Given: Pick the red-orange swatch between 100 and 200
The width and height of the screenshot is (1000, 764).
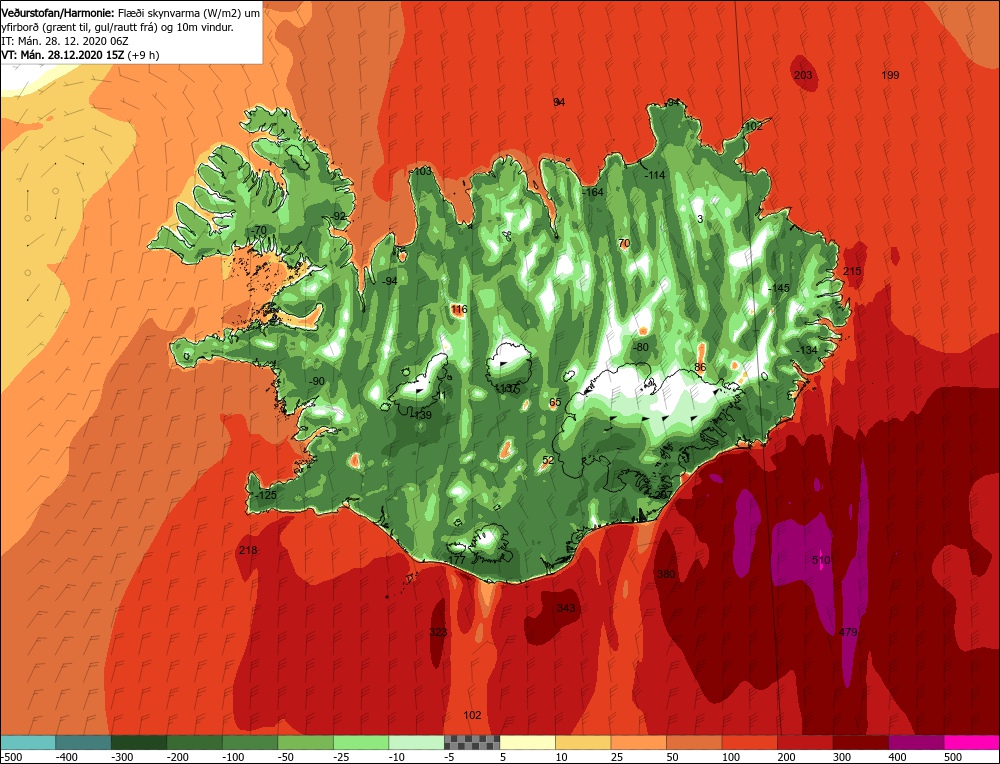Looking at the screenshot, I should coord(749,742).
